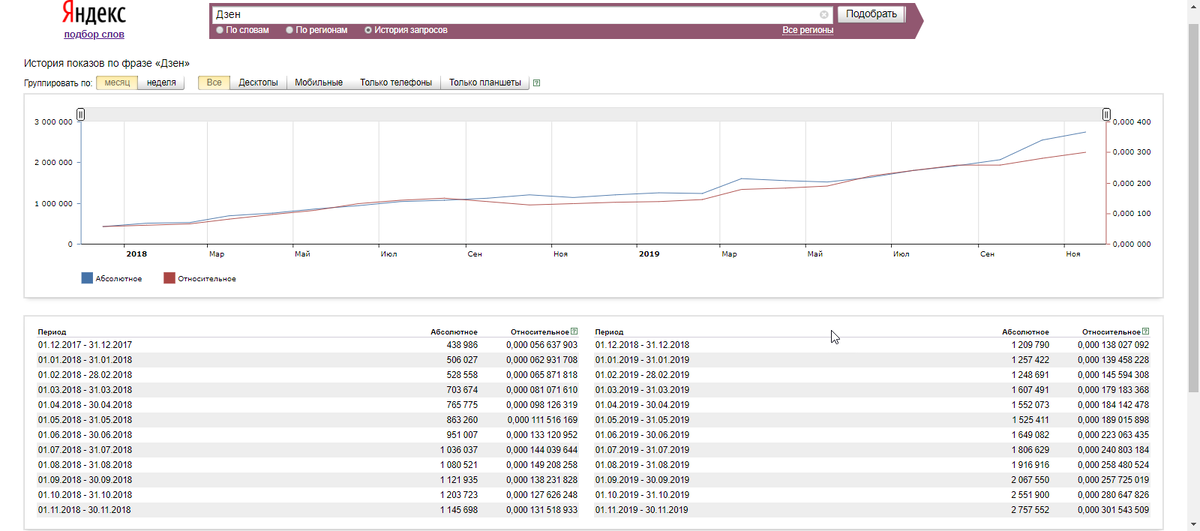Select period 01.03.2018 - 31.03.2018
Viewport: 1200px width, 531px height.
point(85,389)
